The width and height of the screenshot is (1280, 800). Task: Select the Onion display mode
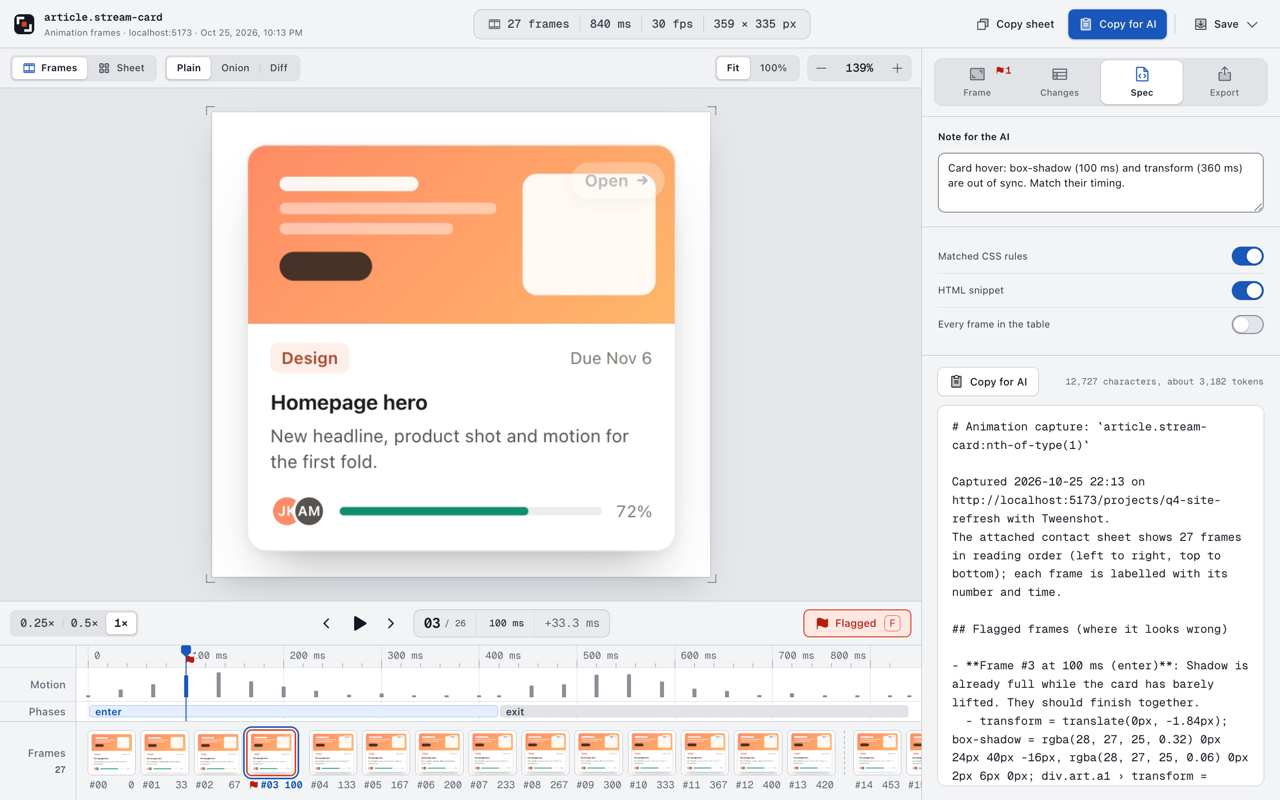(x=235, y=68)
